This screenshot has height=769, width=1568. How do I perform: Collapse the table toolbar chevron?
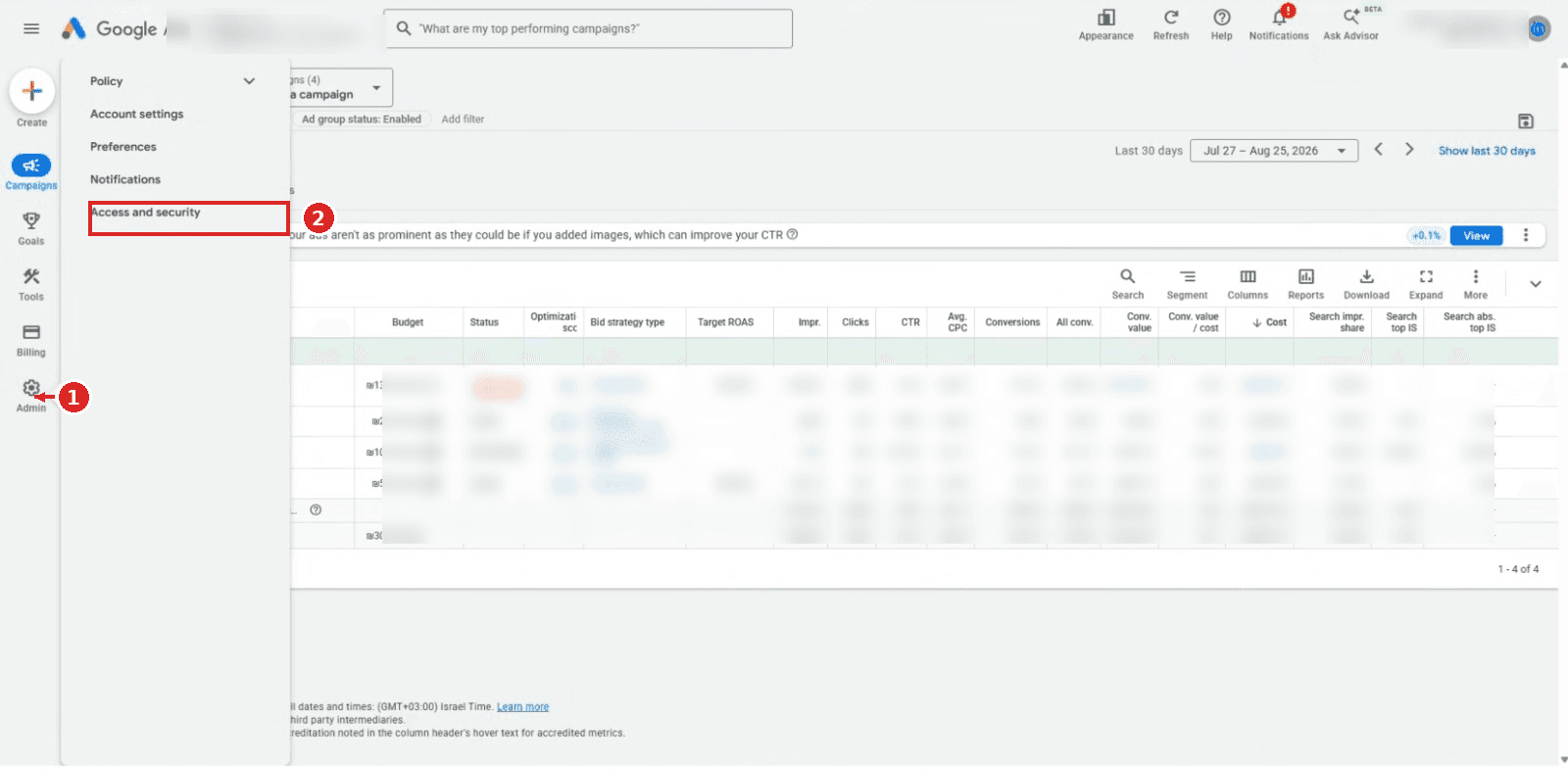point(1536,284)
